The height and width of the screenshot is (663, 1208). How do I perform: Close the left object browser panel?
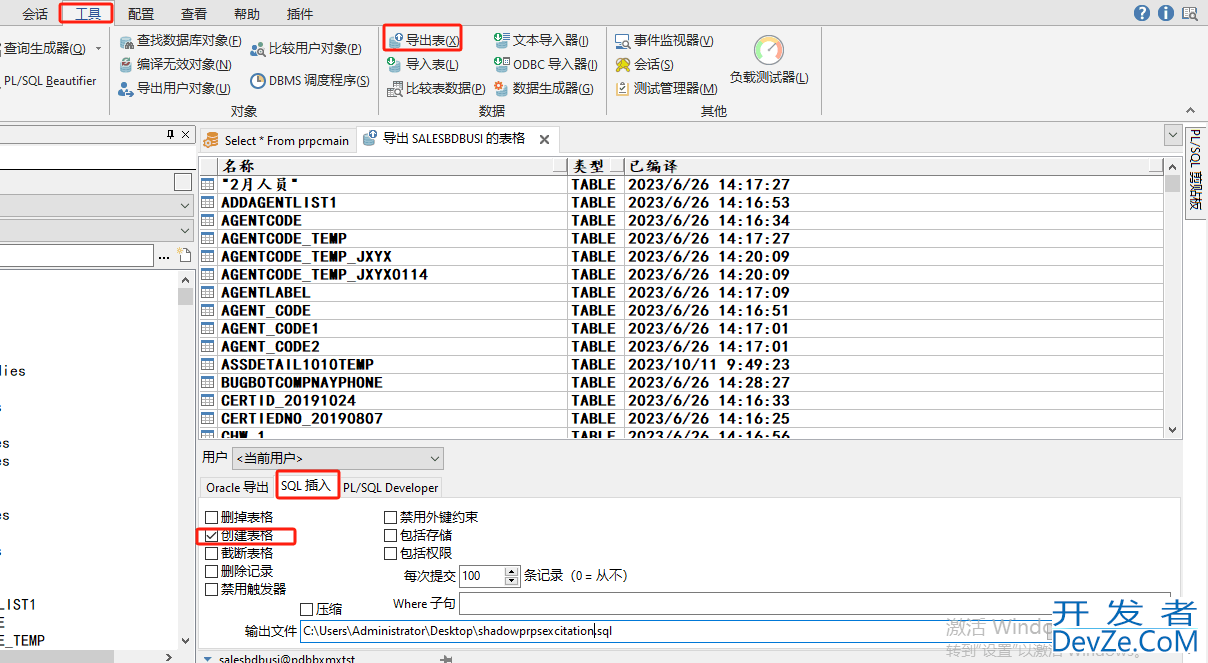coord(186,134)
